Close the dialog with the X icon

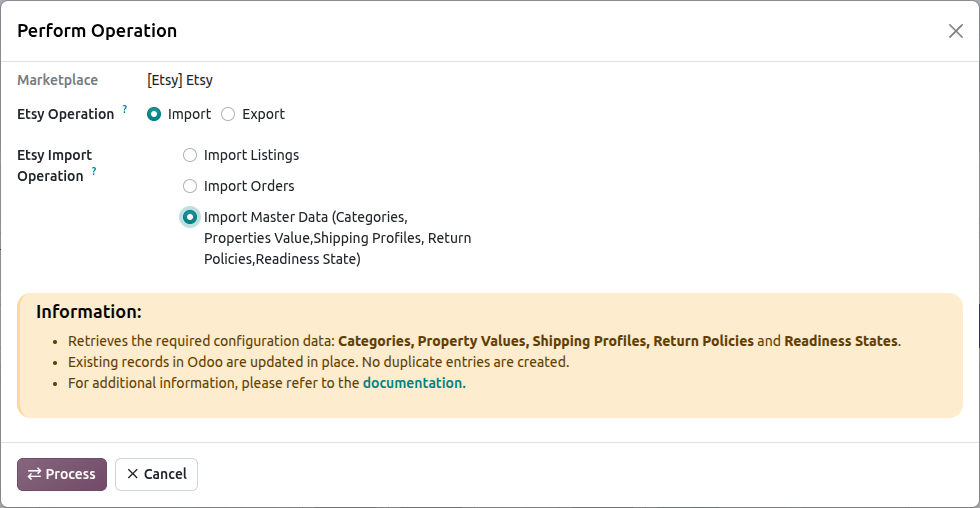point(956,31)
